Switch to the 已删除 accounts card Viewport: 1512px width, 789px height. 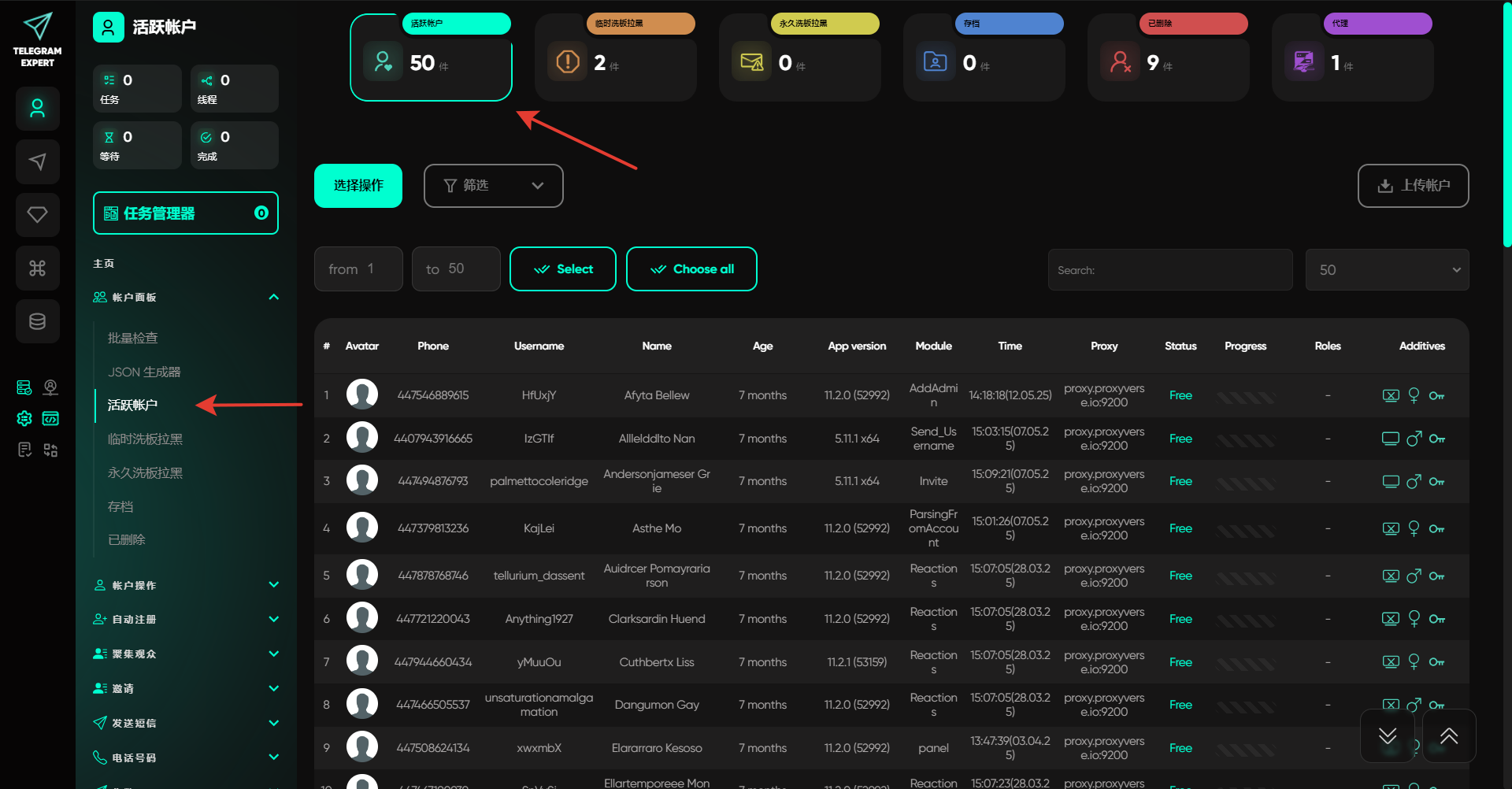pos(1168,57)
